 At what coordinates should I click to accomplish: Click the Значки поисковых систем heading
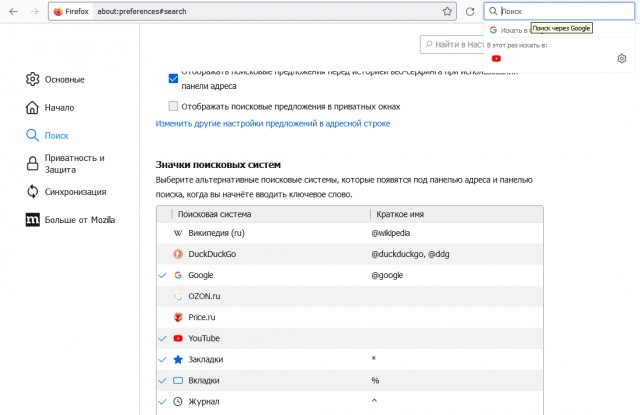coord(218,164)
